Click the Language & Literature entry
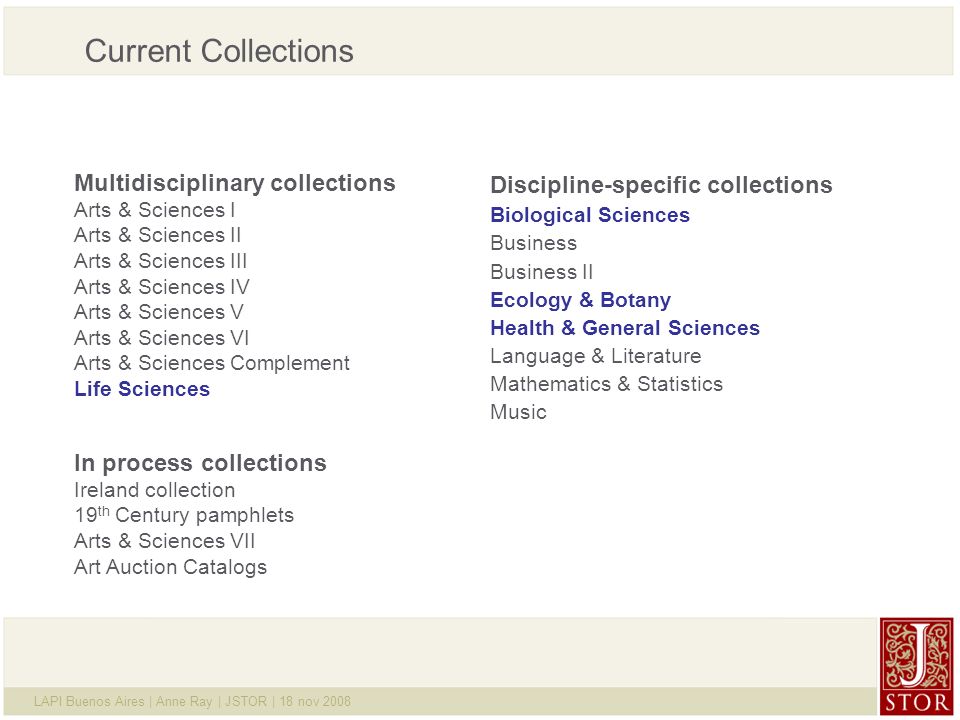Image resolution: width=960 pixels, height=720 pixels. pos(596,356)
